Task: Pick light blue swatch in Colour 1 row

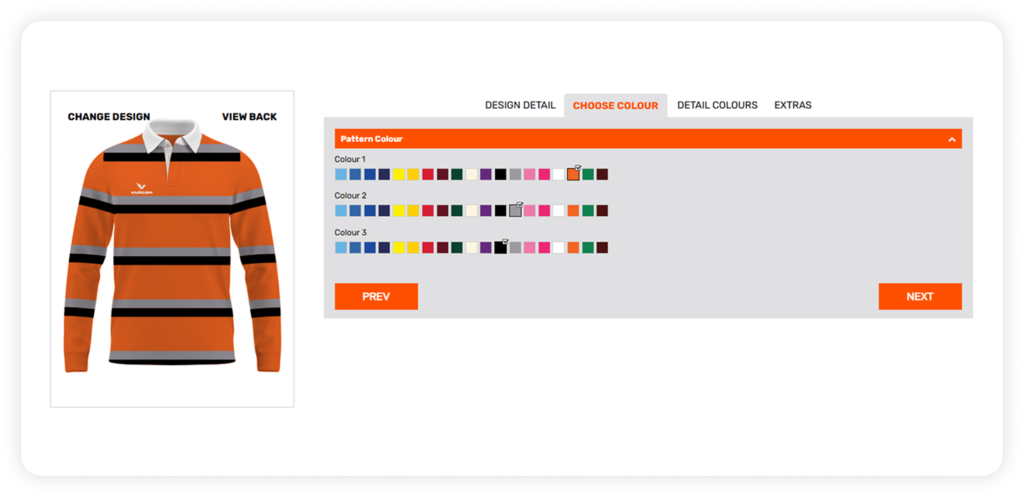Action: [x=341, y=175]
